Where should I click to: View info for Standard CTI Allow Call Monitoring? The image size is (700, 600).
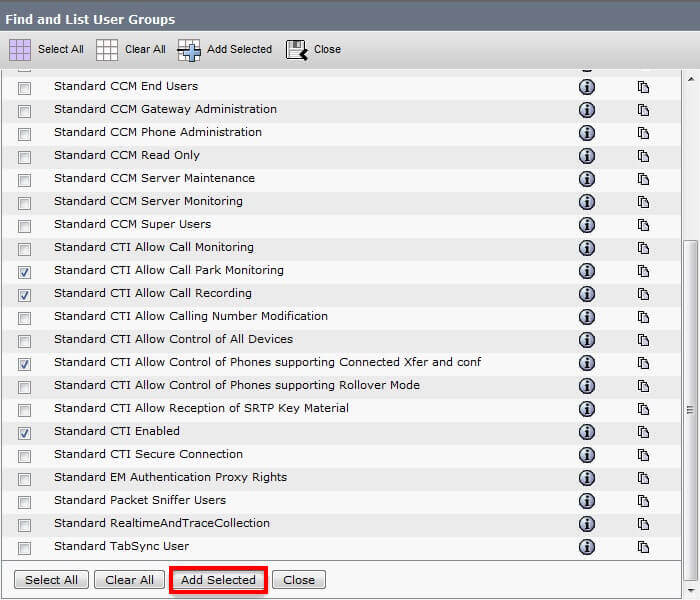(587, 248)
